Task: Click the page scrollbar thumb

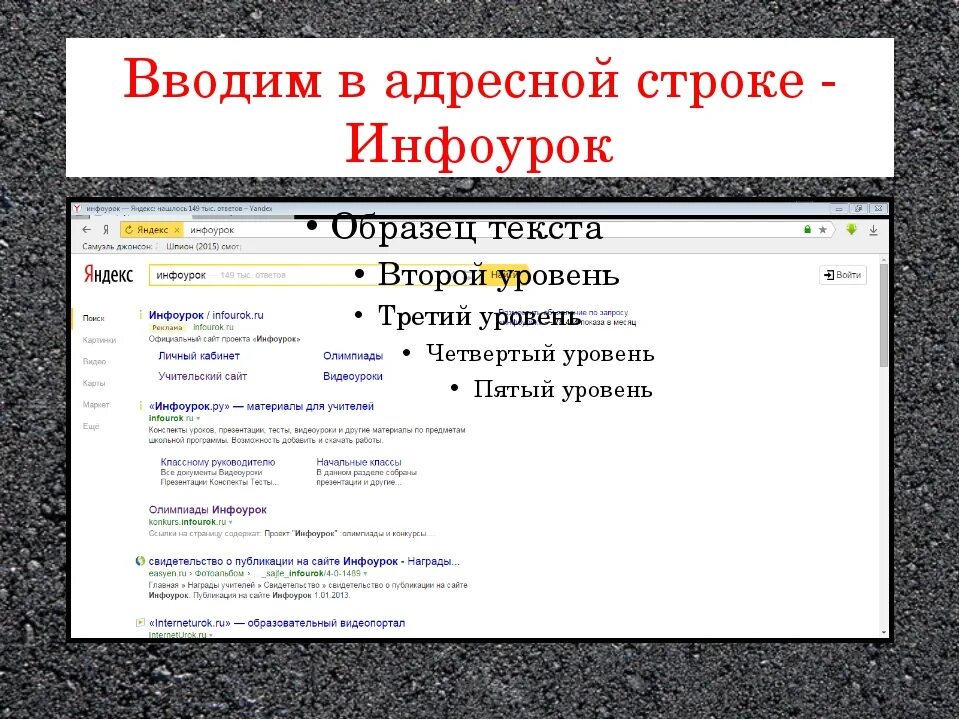Action: [883, 315]
